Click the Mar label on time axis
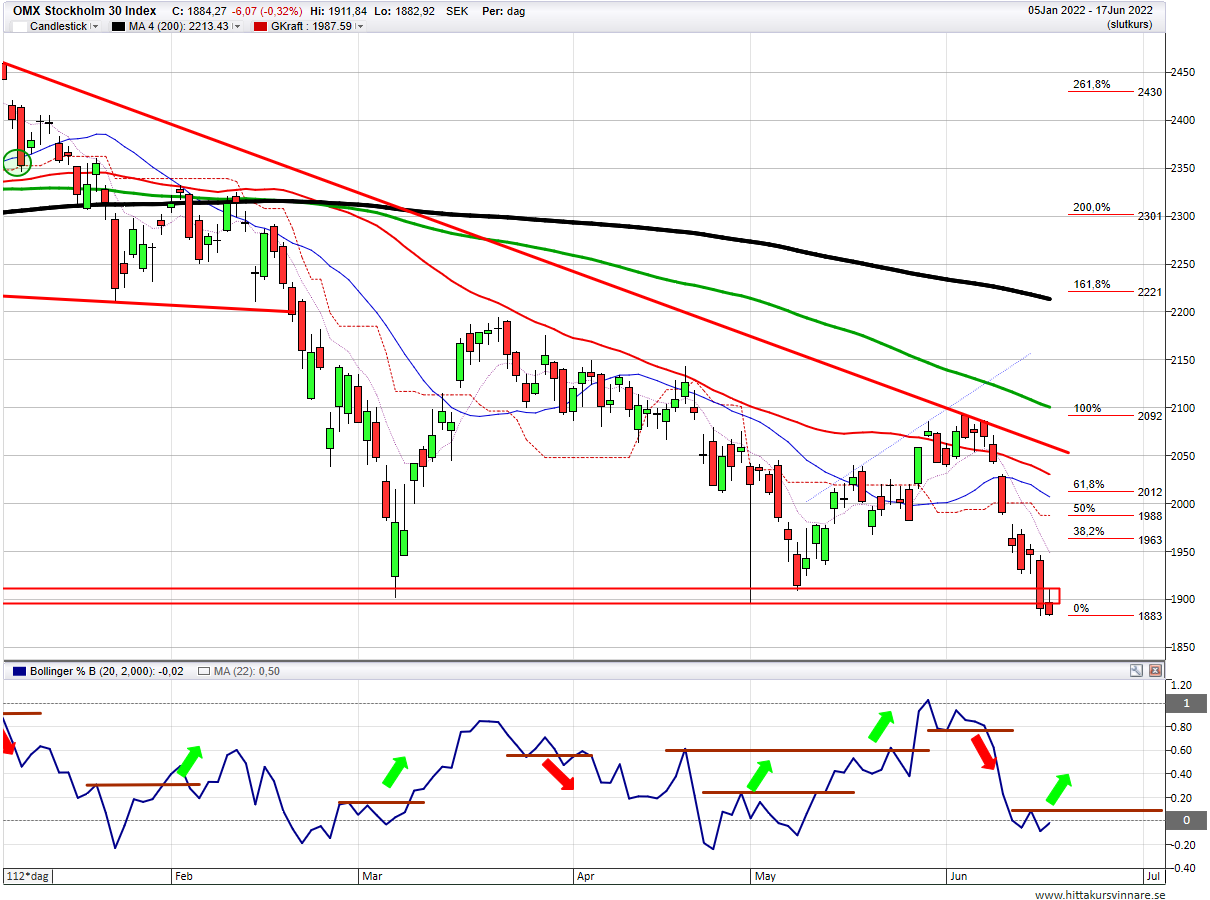1210x900 pixels. 372,874
